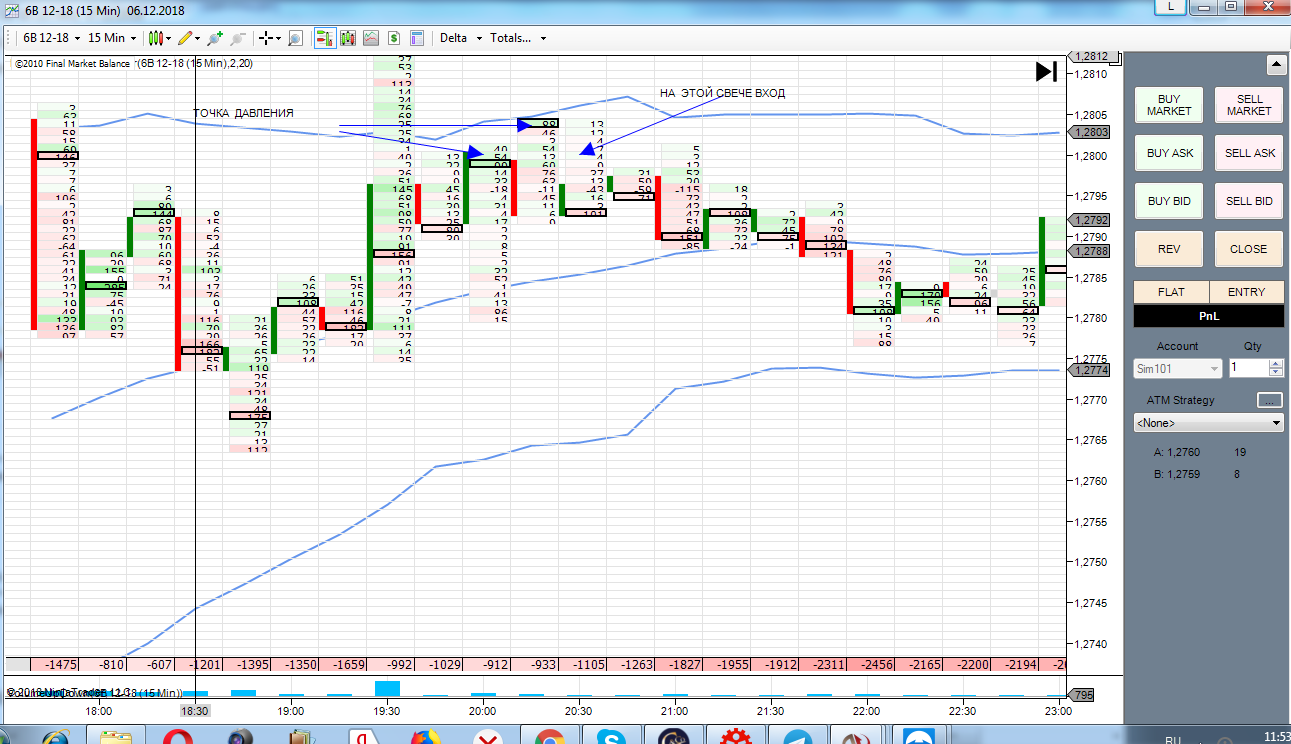This screenshot has height=744, width=1291.
Task: Open the chart style candlestick icon
Action: pyautogui.click(x=154, y=38)
